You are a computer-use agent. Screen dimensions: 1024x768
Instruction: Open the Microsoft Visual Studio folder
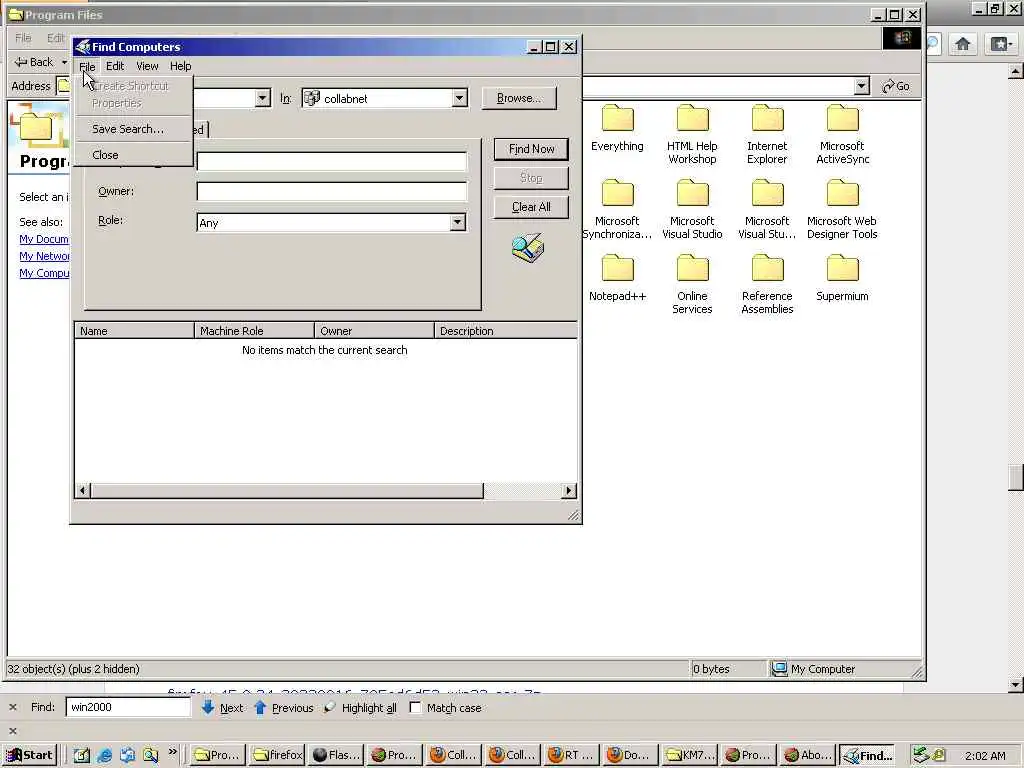[x=692, y=210]
